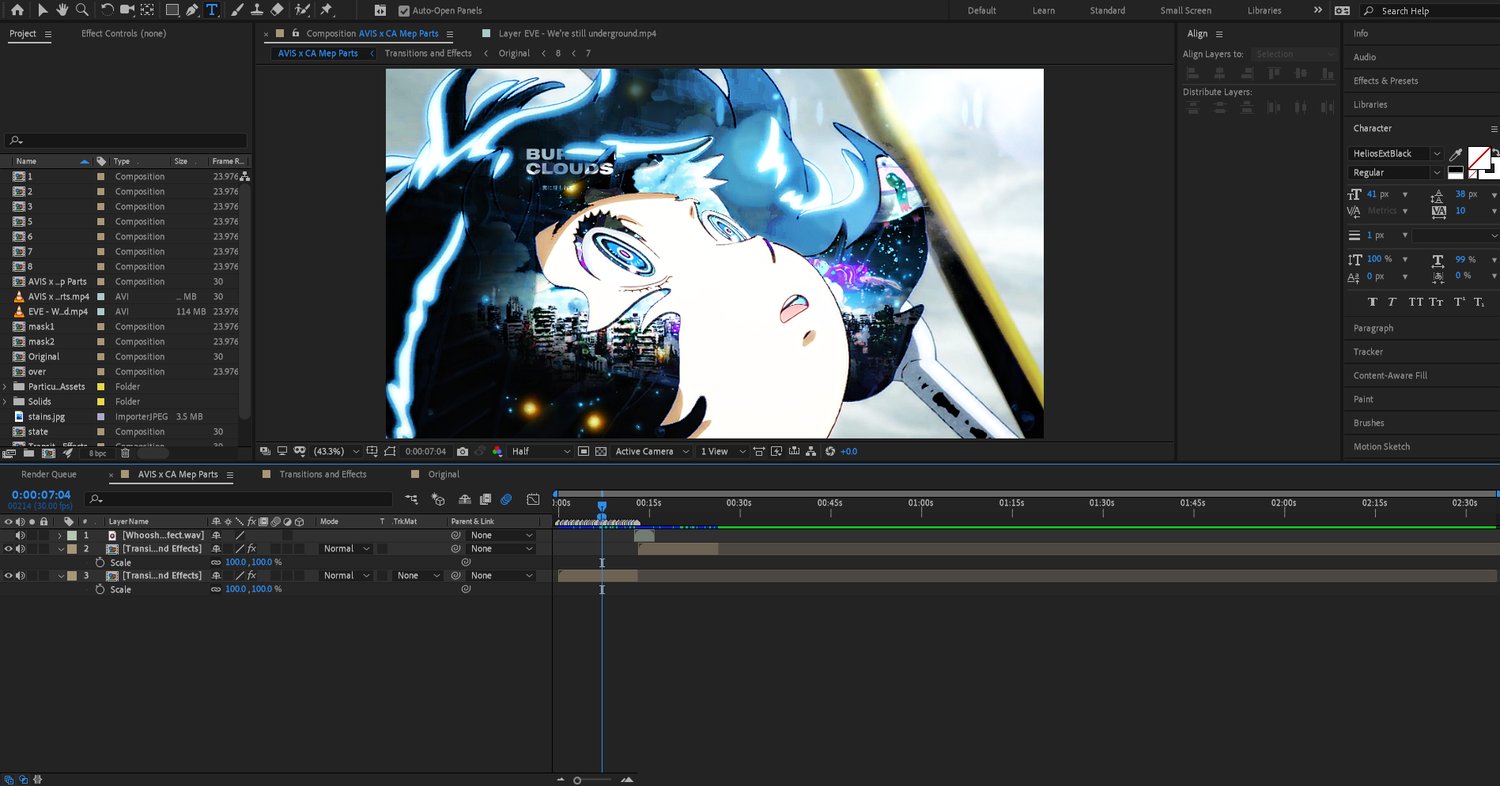The image size is (1500, 786).
Task: Open the Half resolution dropdown
Action: (541, 452)
